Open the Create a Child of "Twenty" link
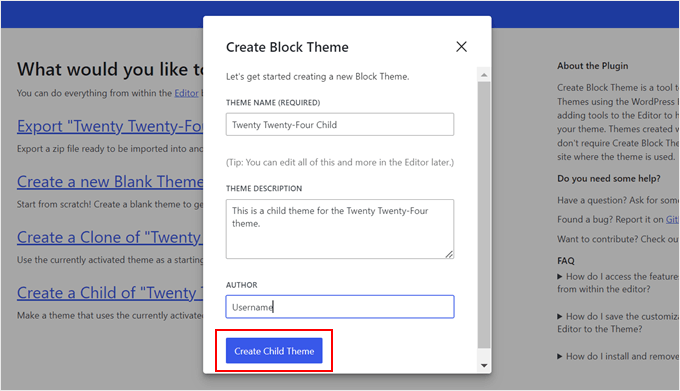This screenshot has width=680, height=391. pos(110,293)
